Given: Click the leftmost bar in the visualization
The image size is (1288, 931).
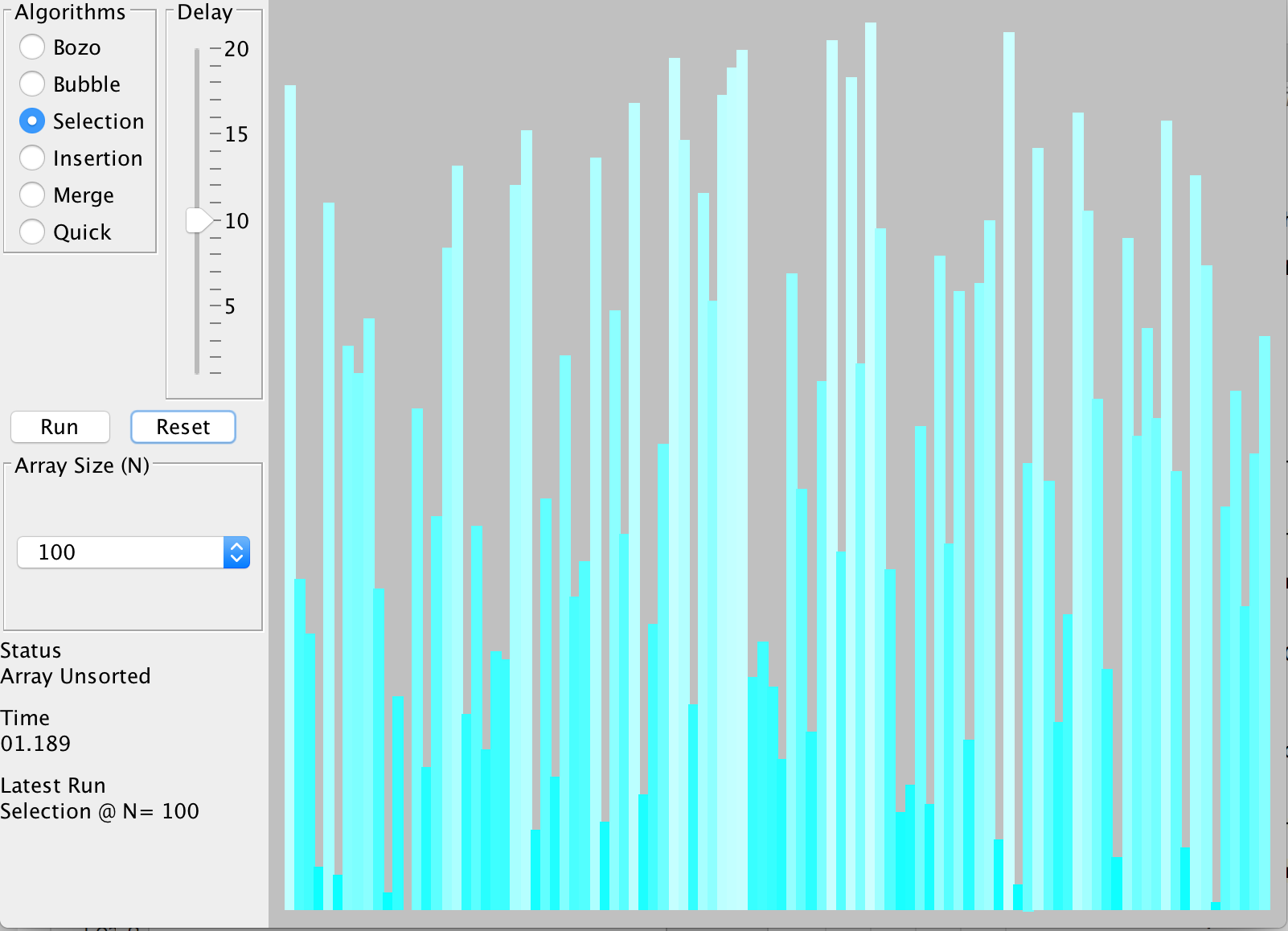Looking at the screenshot, I should 290,498.
